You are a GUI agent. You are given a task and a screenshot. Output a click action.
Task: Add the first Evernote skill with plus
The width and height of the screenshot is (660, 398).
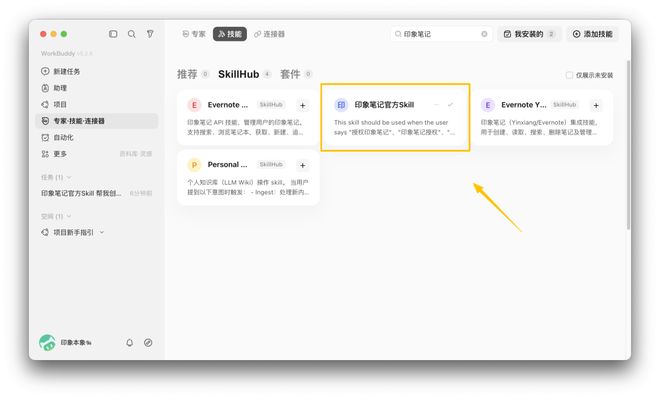tap(303, 105)
